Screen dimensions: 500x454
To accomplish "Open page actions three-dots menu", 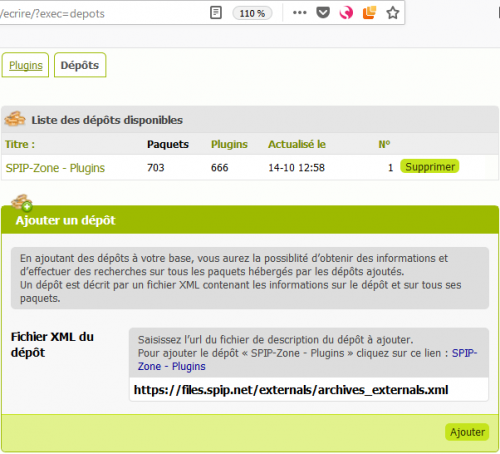I will pyautogui.click(x=299, y=13).
